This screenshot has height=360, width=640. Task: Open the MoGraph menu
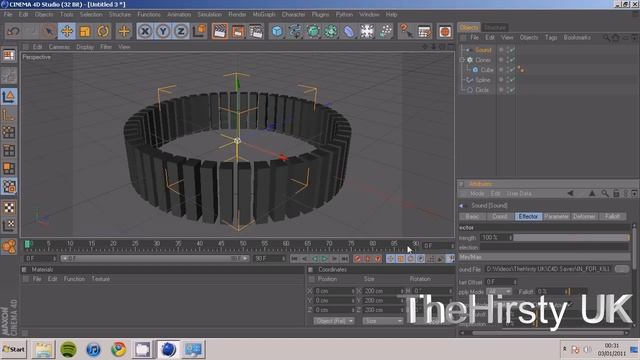point(264,14)
